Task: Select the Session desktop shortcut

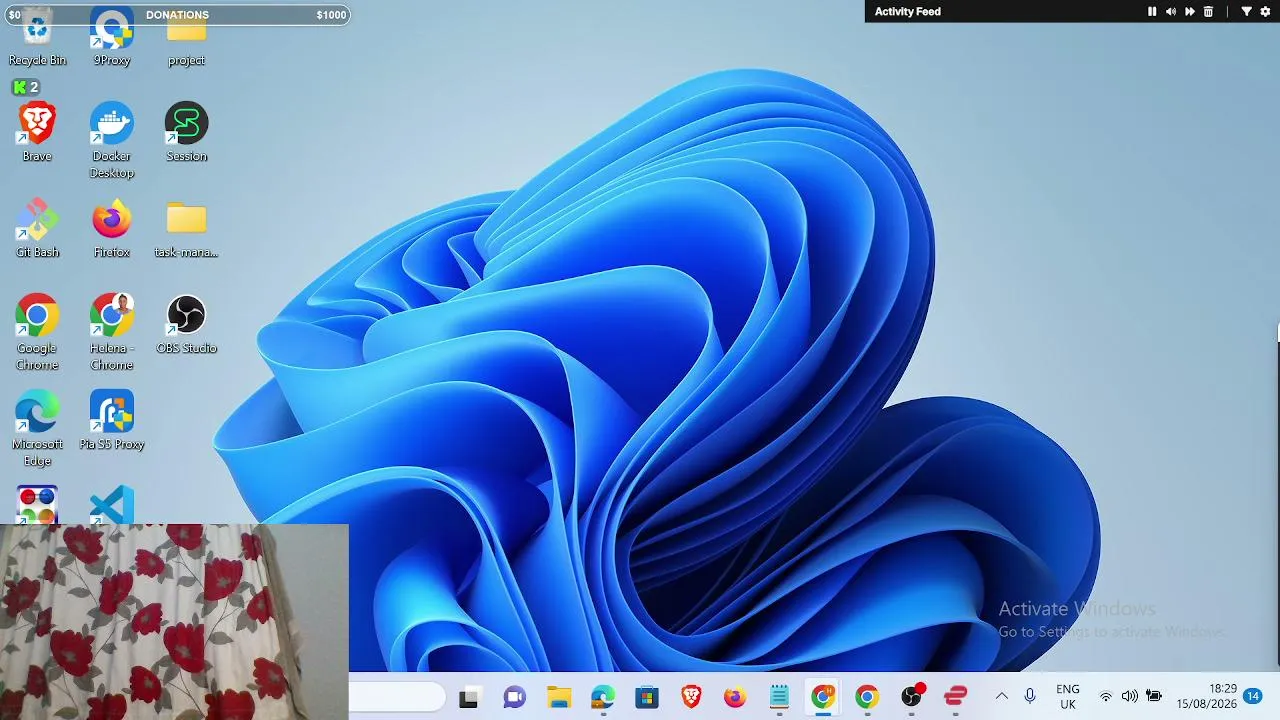Action: 187,132
